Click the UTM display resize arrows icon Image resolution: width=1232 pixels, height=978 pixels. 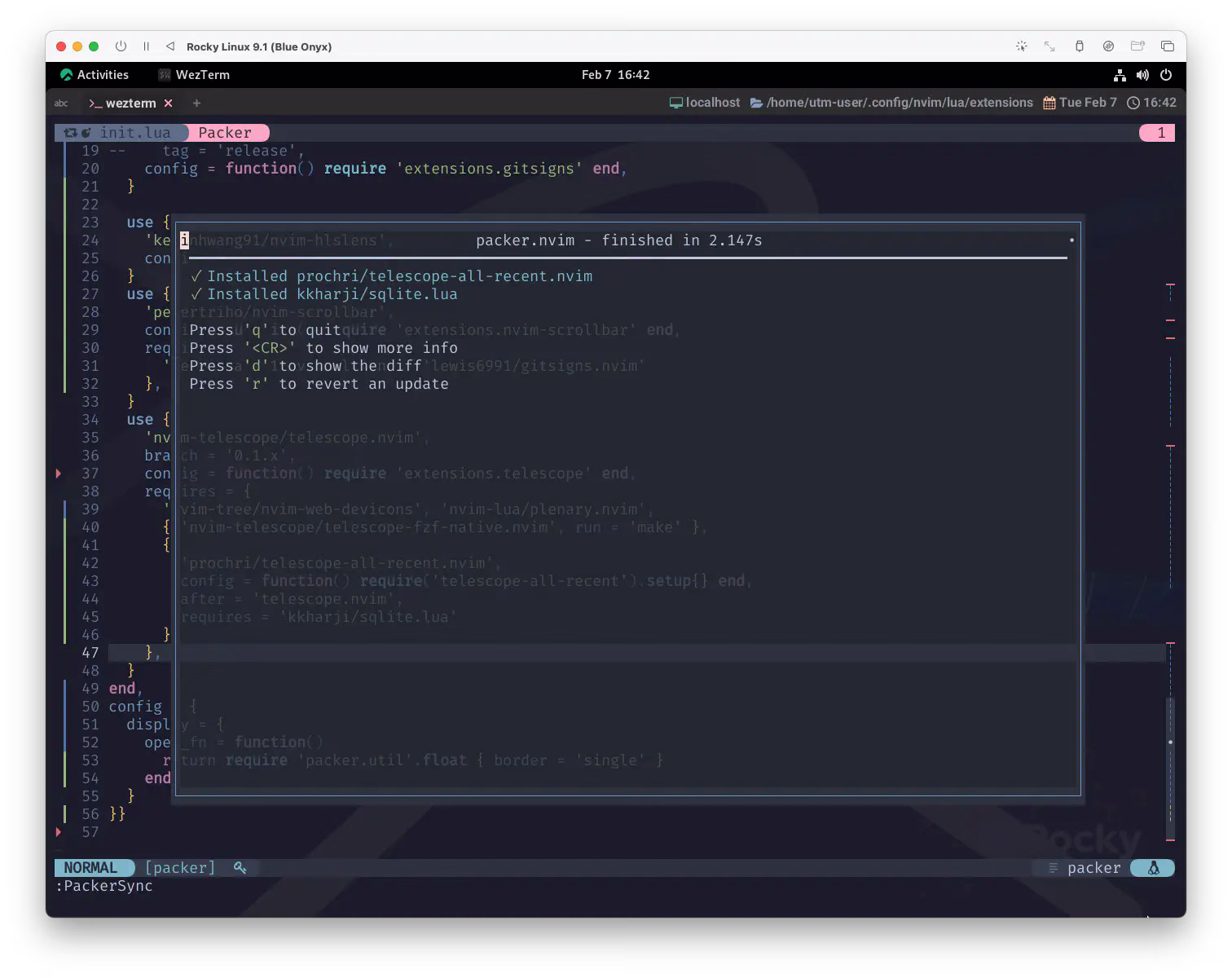pos(1049,46)
